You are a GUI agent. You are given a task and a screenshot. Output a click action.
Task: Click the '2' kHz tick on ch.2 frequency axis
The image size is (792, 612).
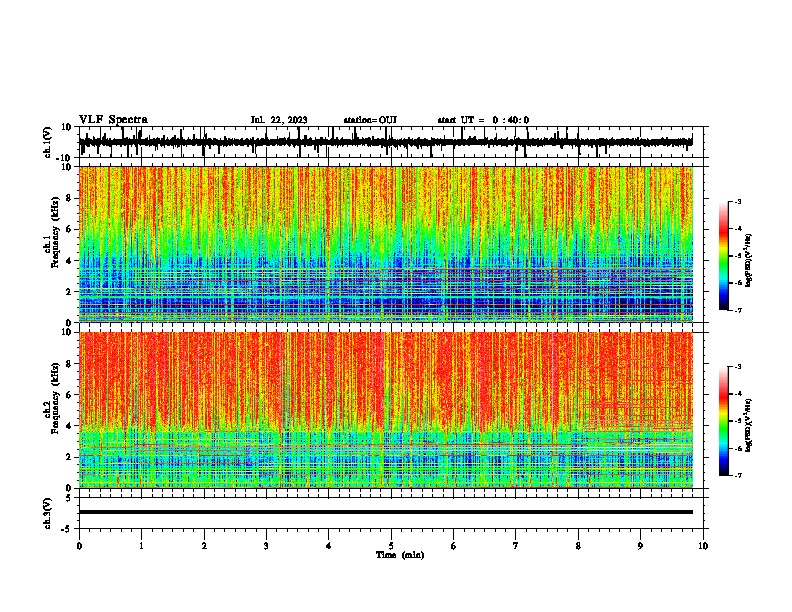(69, 457)
